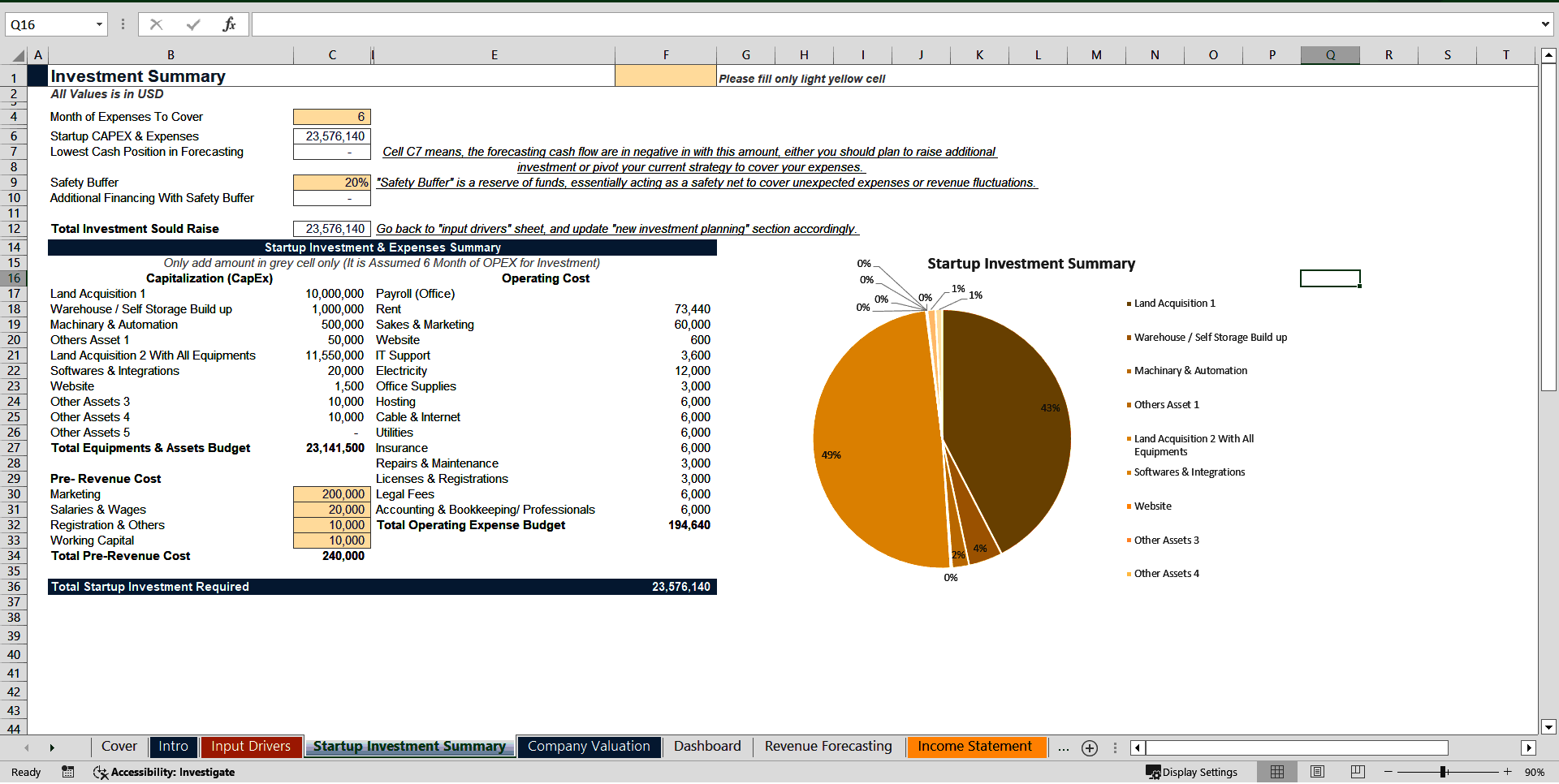The height and width of the screenshot is (784, 1559).
Task: Click the 'Go back to input drivers' note
Action: (x=617, y=229)
